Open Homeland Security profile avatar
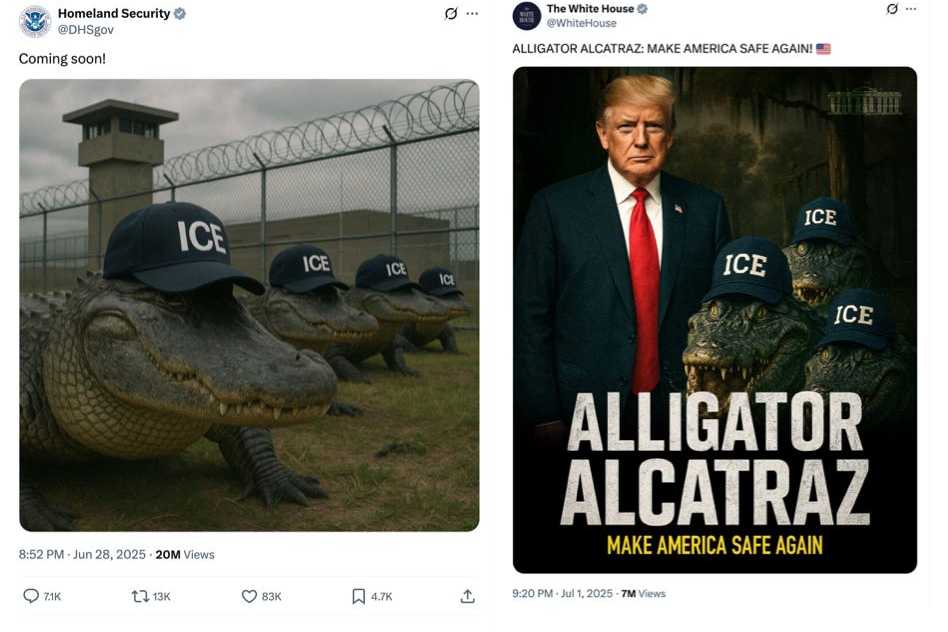This screenshot has height=632, width=948. click(x=35, y=21)
